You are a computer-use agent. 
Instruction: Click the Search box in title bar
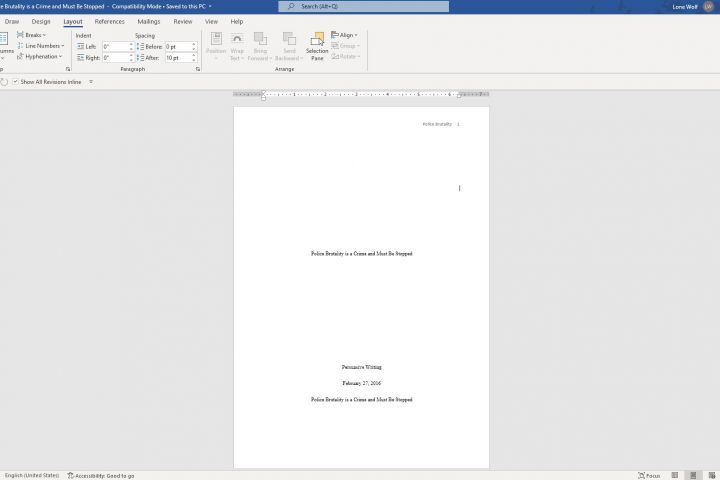pos(364,6)
